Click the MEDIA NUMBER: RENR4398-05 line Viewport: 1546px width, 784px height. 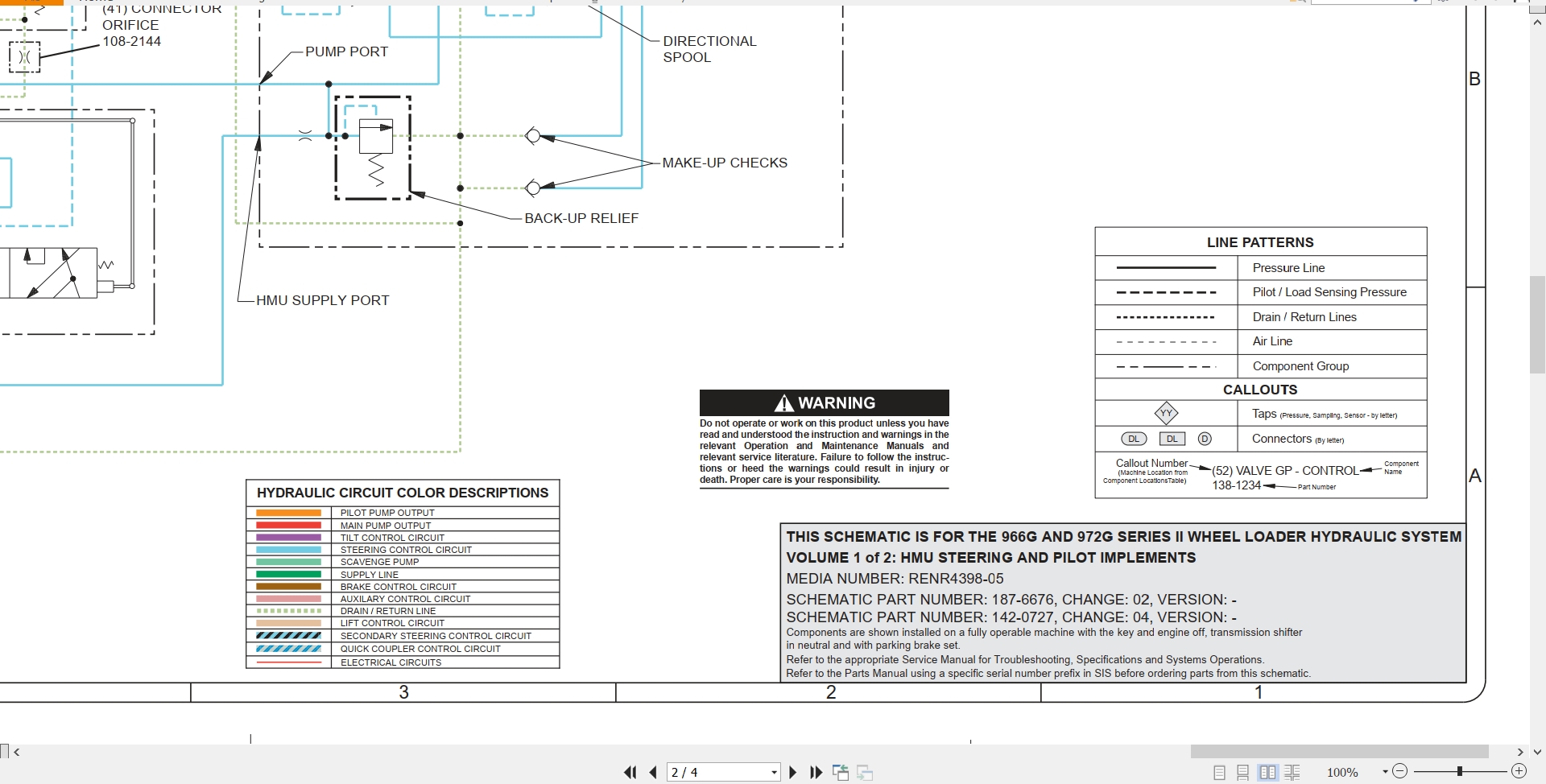pos(895,579)
